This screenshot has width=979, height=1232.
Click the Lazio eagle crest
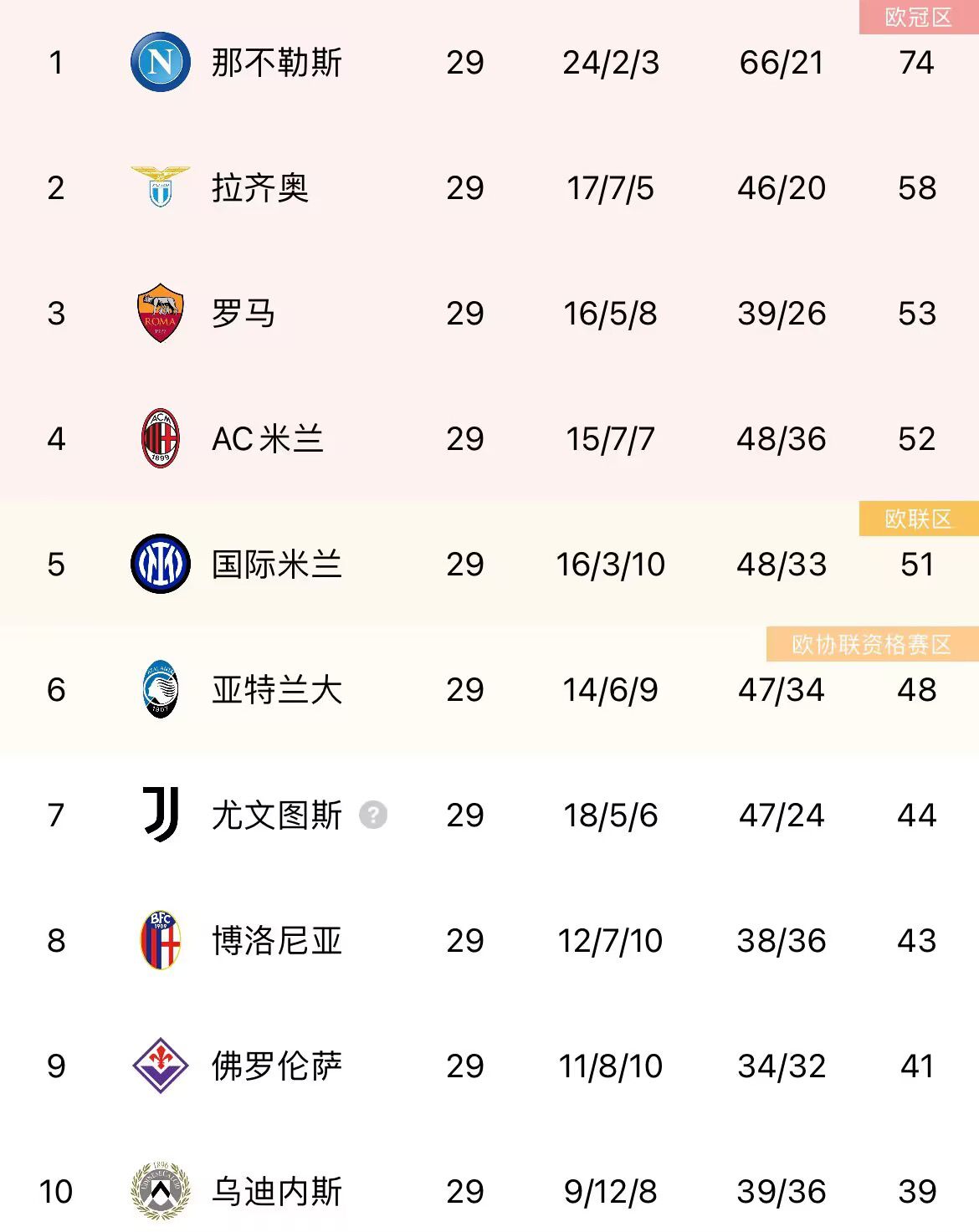[x=161, y=187]
